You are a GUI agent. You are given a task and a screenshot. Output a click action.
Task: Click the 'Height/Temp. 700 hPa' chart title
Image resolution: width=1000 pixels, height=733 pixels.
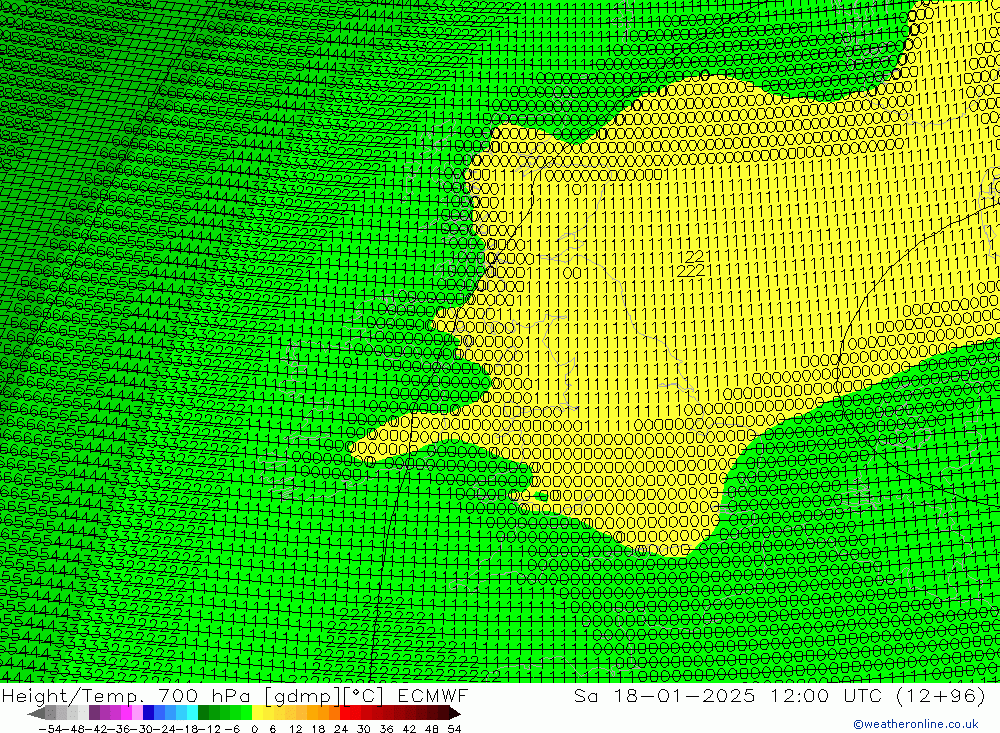click(x=126, y=695)
